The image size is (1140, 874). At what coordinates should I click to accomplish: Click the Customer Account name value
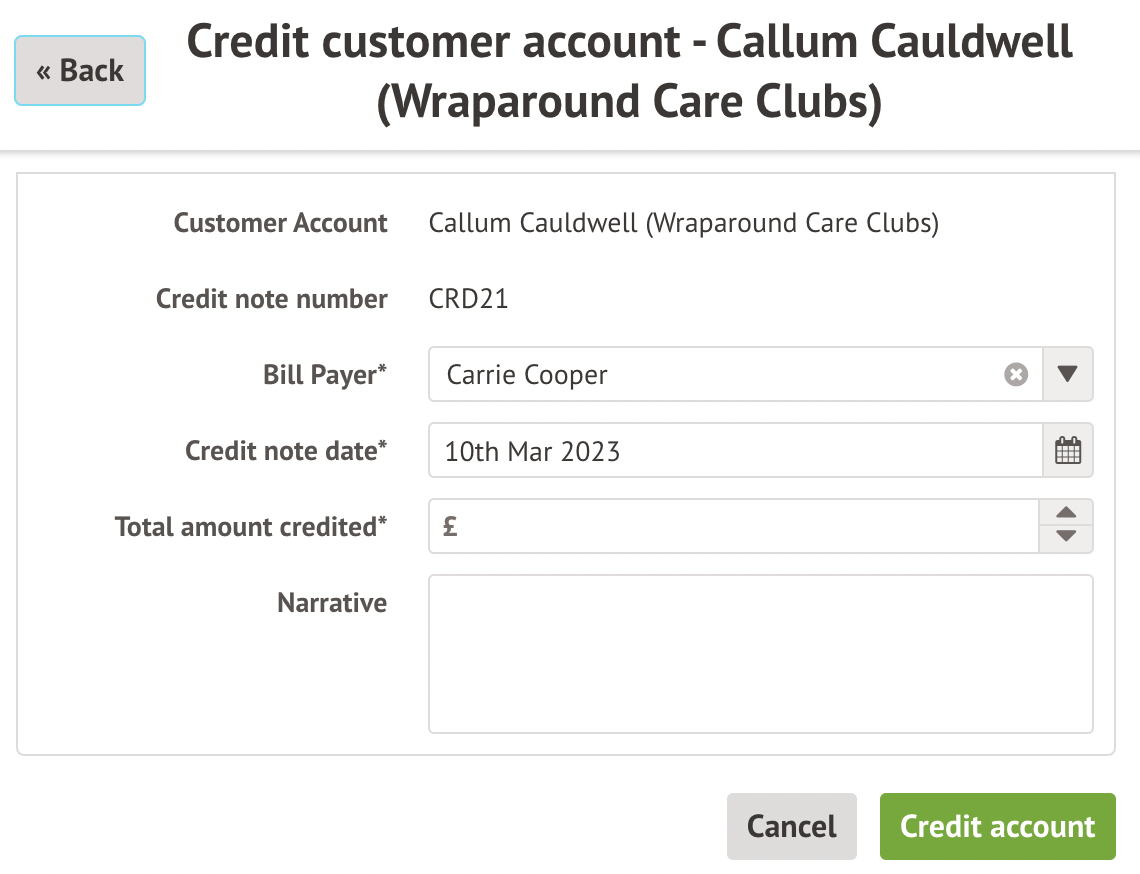tap(683, 223)
